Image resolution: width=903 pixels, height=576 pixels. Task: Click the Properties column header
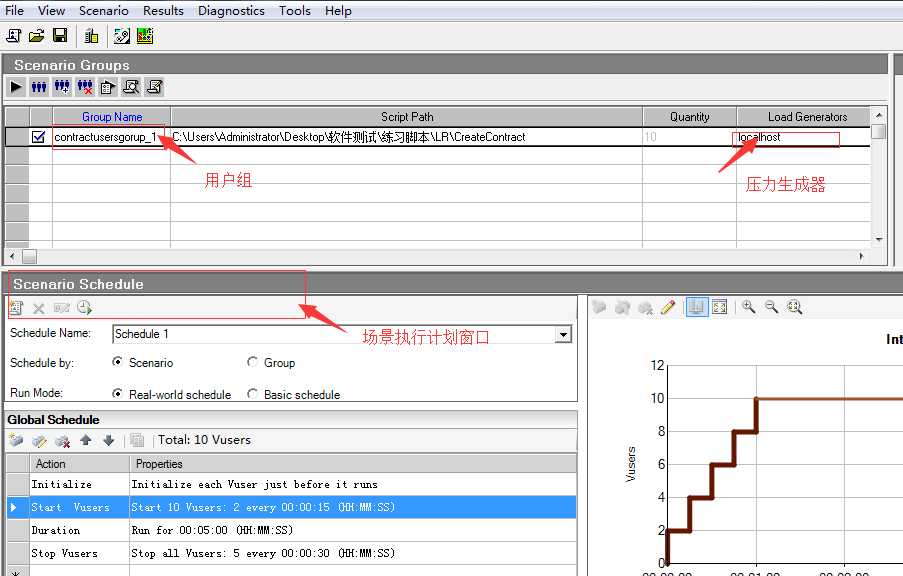tap(353, 464)
